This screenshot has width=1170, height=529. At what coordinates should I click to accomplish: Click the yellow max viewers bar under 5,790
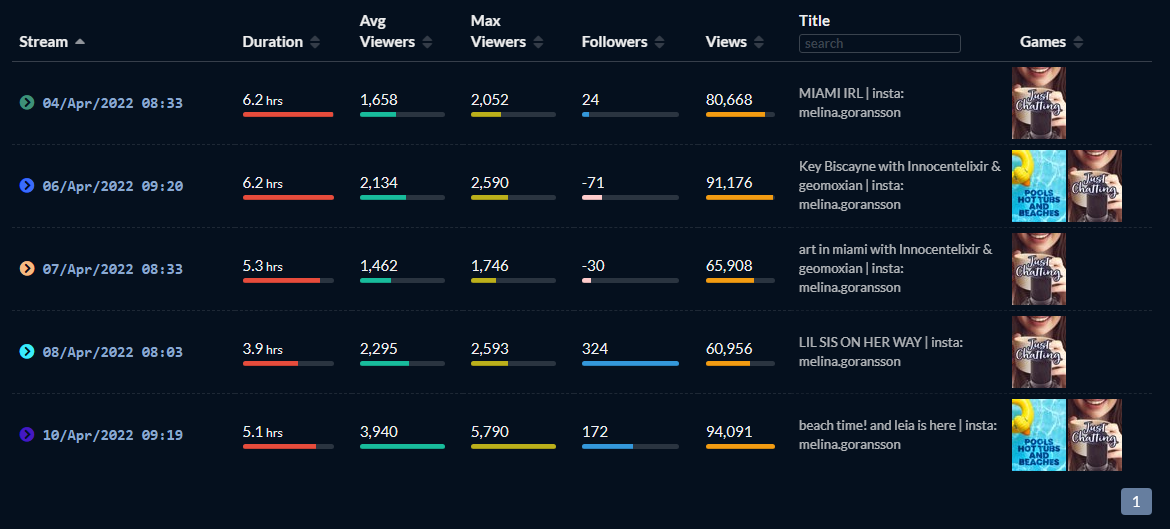pos(513,446)
